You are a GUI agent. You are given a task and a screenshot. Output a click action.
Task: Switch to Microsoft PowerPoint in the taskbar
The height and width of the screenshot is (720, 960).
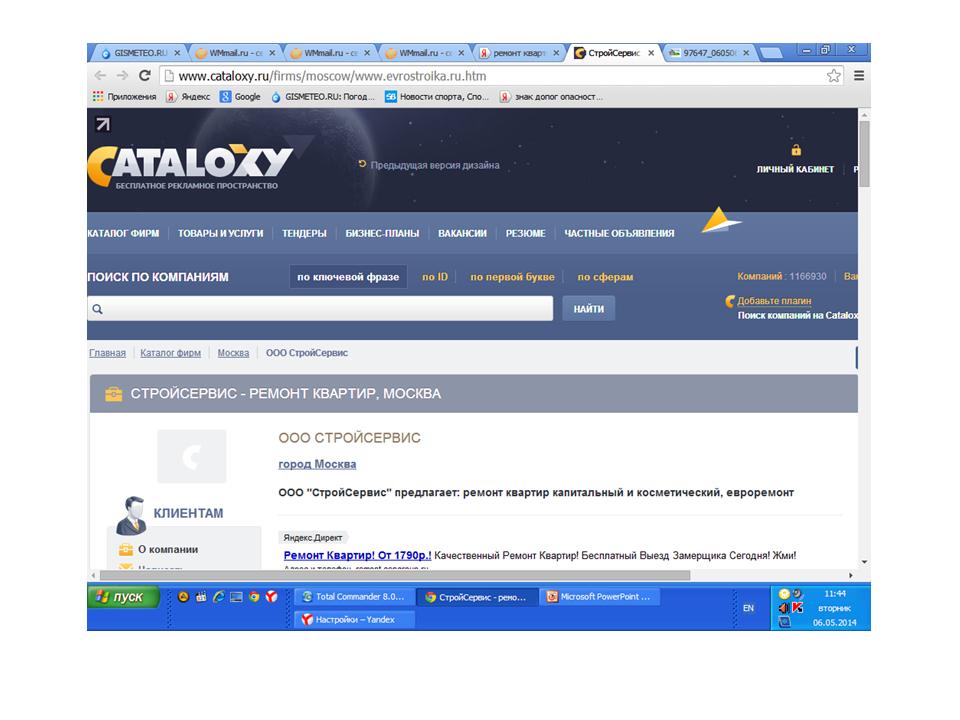pos(601,597)
